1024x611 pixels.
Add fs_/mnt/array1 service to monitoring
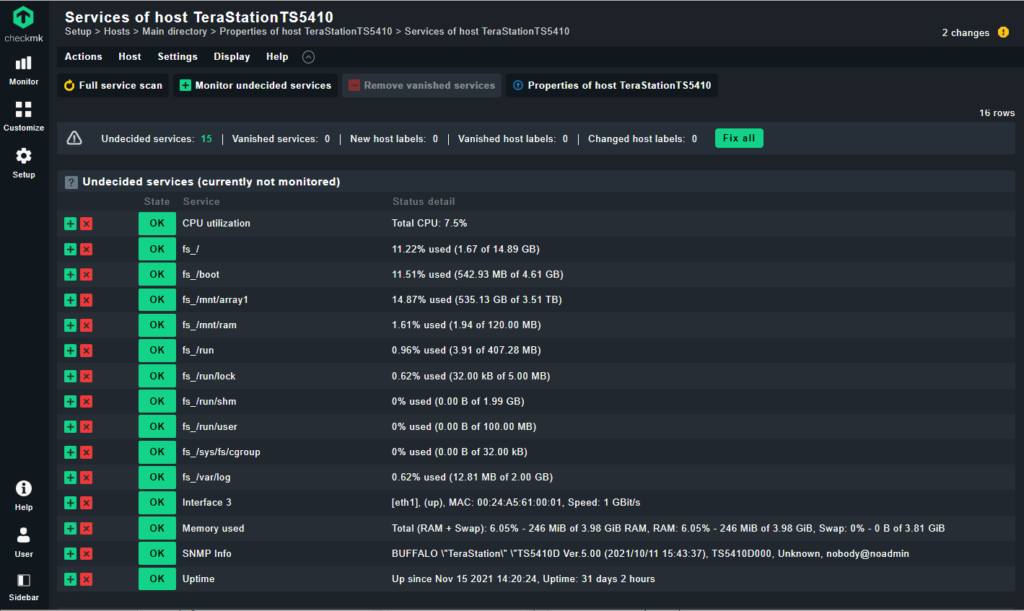tap(70, 300)
